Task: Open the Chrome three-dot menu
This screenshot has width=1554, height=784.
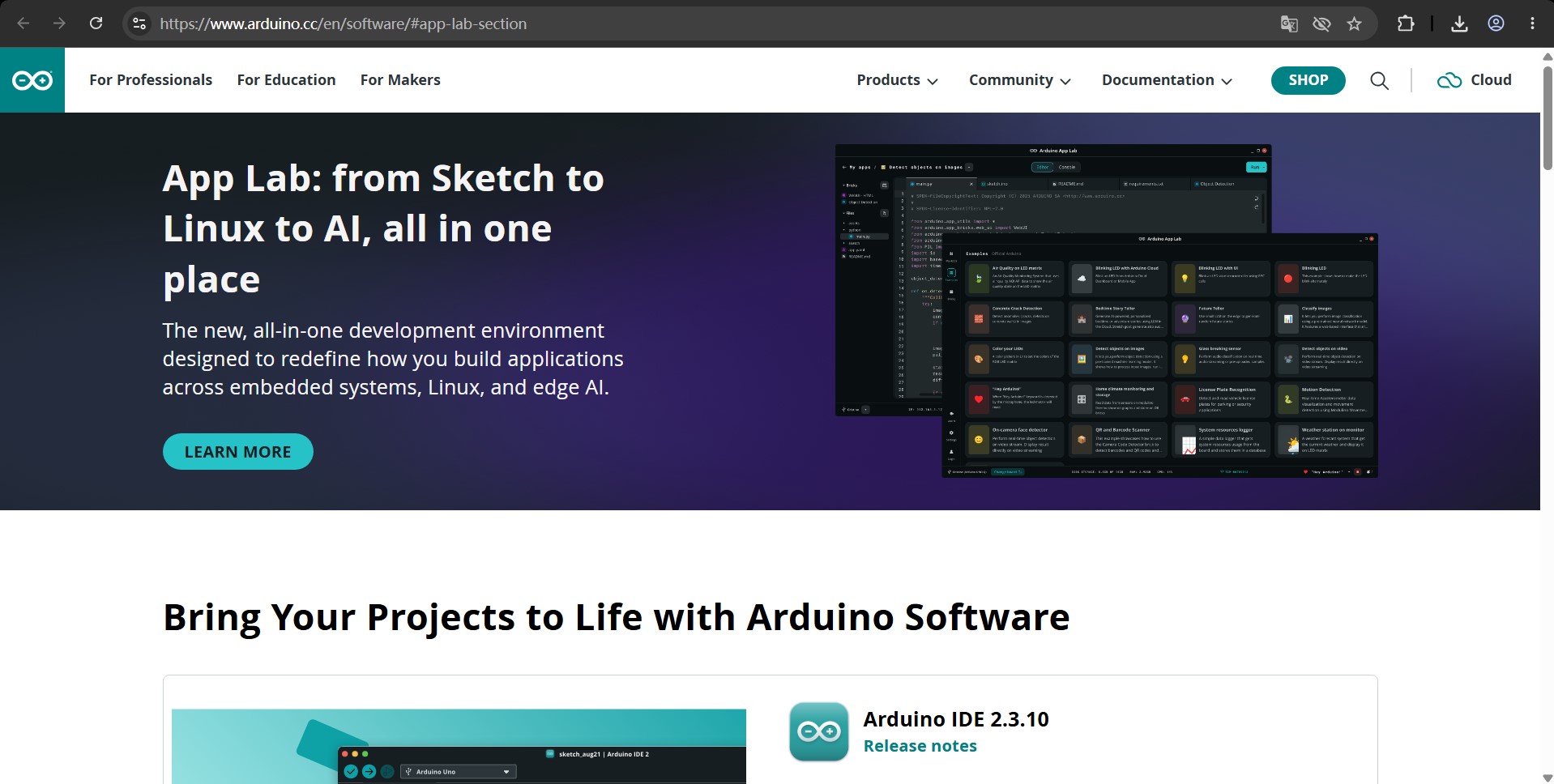Action: (x=1532, y=23)
